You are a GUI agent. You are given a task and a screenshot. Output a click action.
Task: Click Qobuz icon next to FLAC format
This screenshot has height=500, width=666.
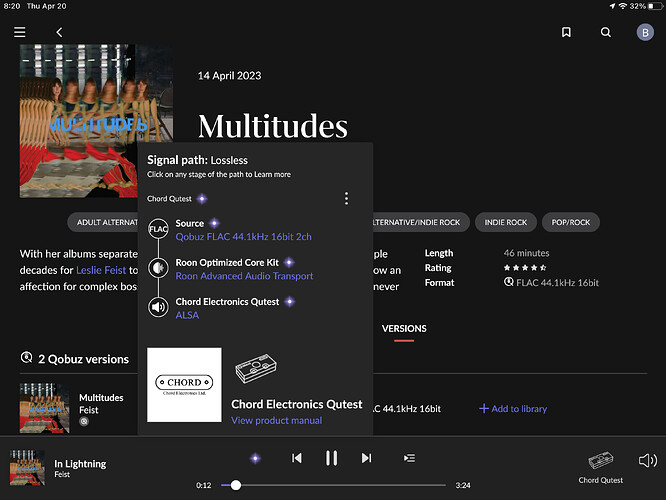[x=508, y=282]
